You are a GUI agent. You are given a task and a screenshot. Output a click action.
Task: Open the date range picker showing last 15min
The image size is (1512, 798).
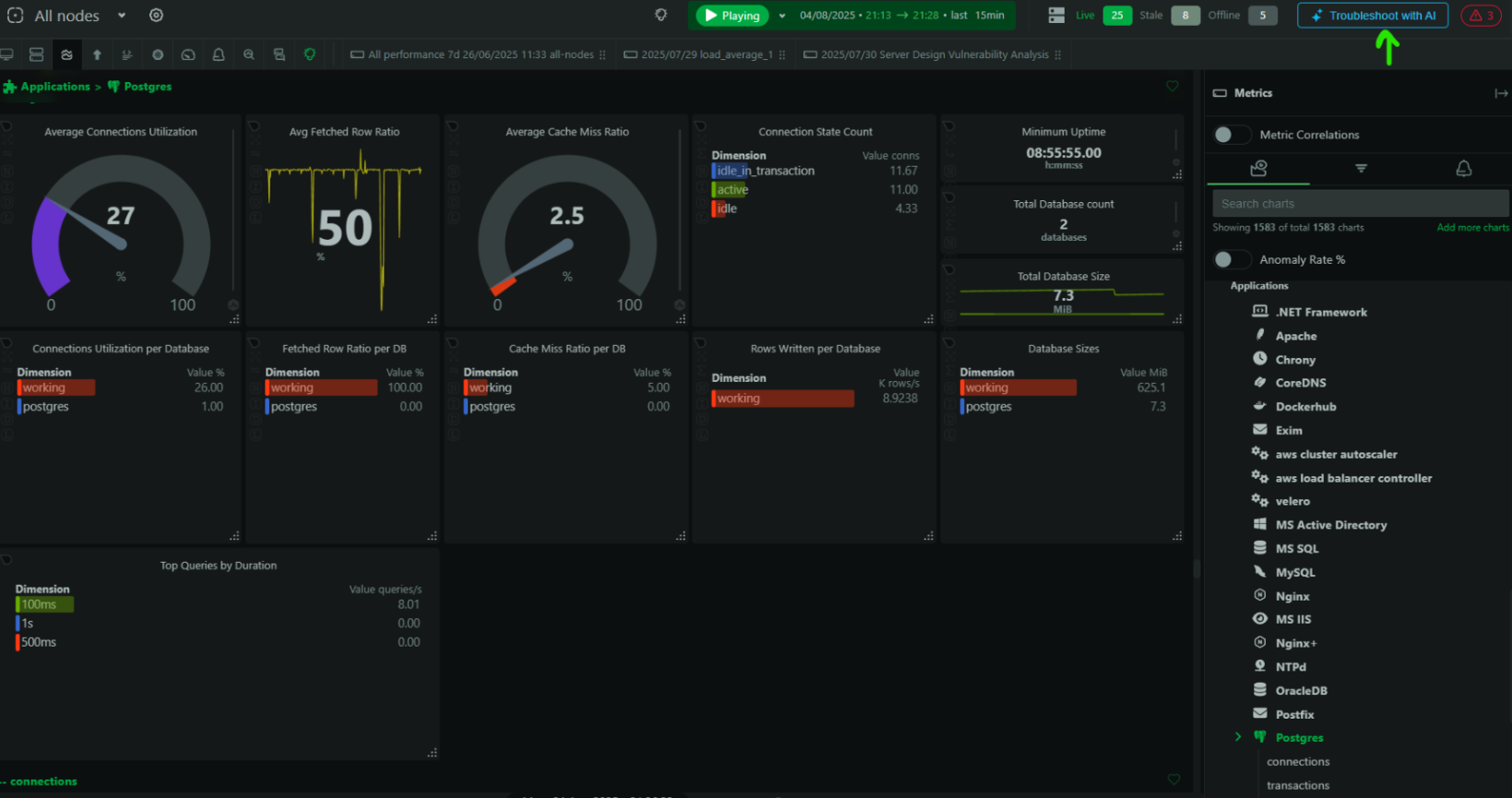(x=901, y=16)
